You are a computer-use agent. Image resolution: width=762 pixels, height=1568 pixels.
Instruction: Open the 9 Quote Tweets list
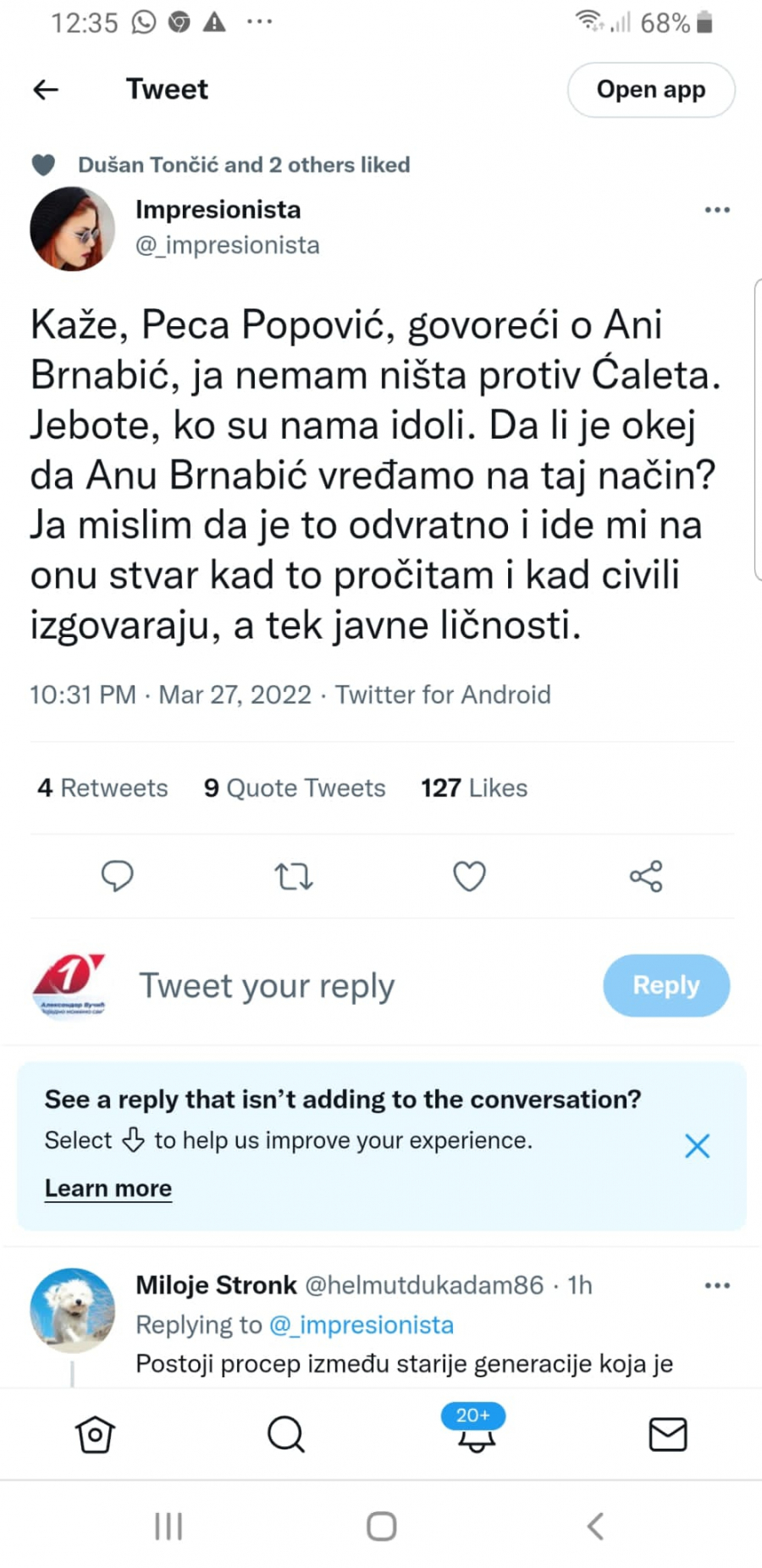[295, 788]
